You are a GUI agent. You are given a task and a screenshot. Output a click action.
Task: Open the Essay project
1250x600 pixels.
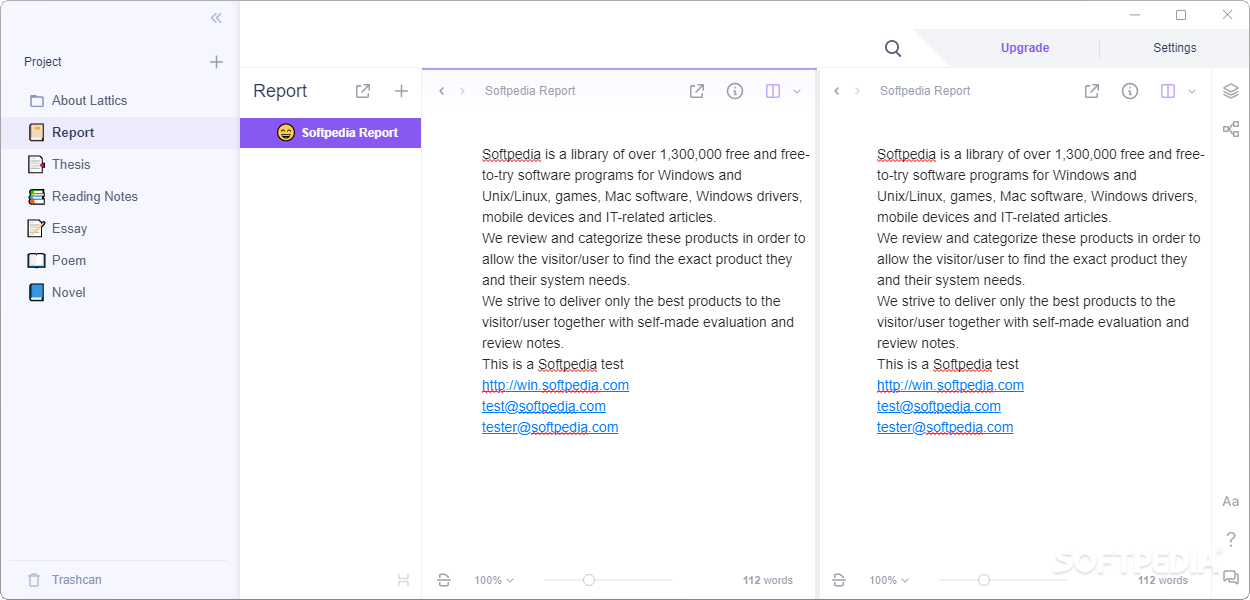[120, 229]
